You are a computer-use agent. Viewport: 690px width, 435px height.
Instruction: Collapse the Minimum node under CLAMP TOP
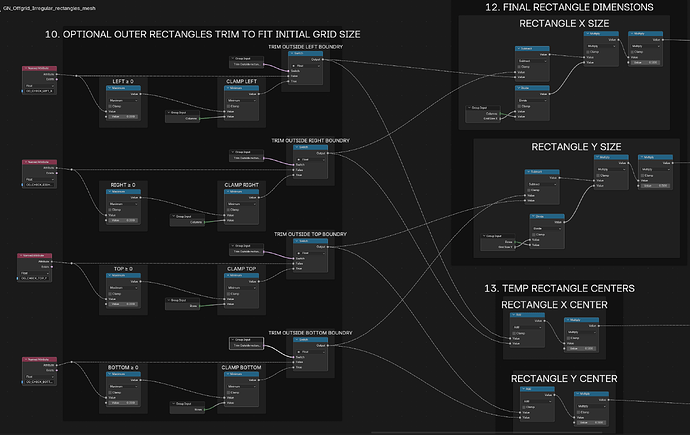228,275
